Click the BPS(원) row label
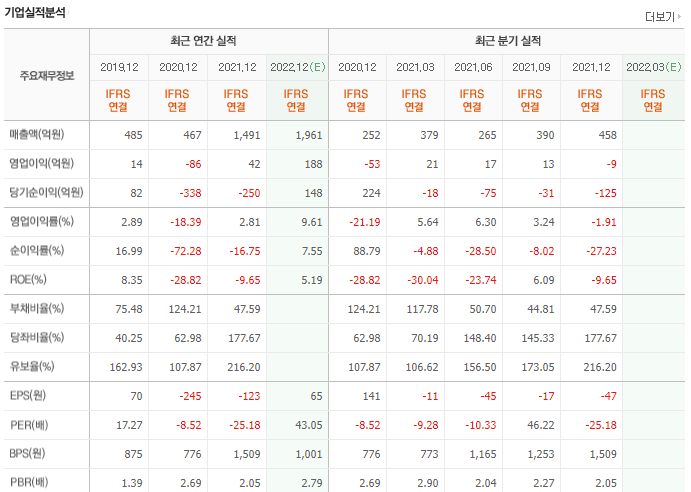The width and height of the screenshot is (691, 492). coord(27,454)
